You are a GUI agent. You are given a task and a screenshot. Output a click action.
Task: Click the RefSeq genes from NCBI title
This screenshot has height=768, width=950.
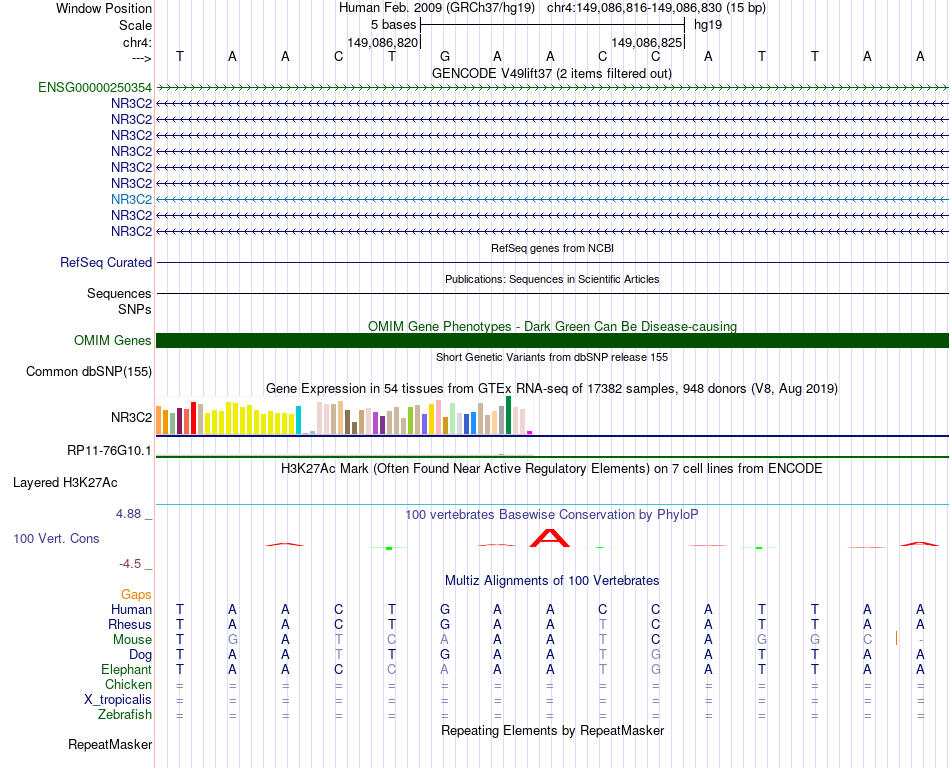(x=552, y=248)
